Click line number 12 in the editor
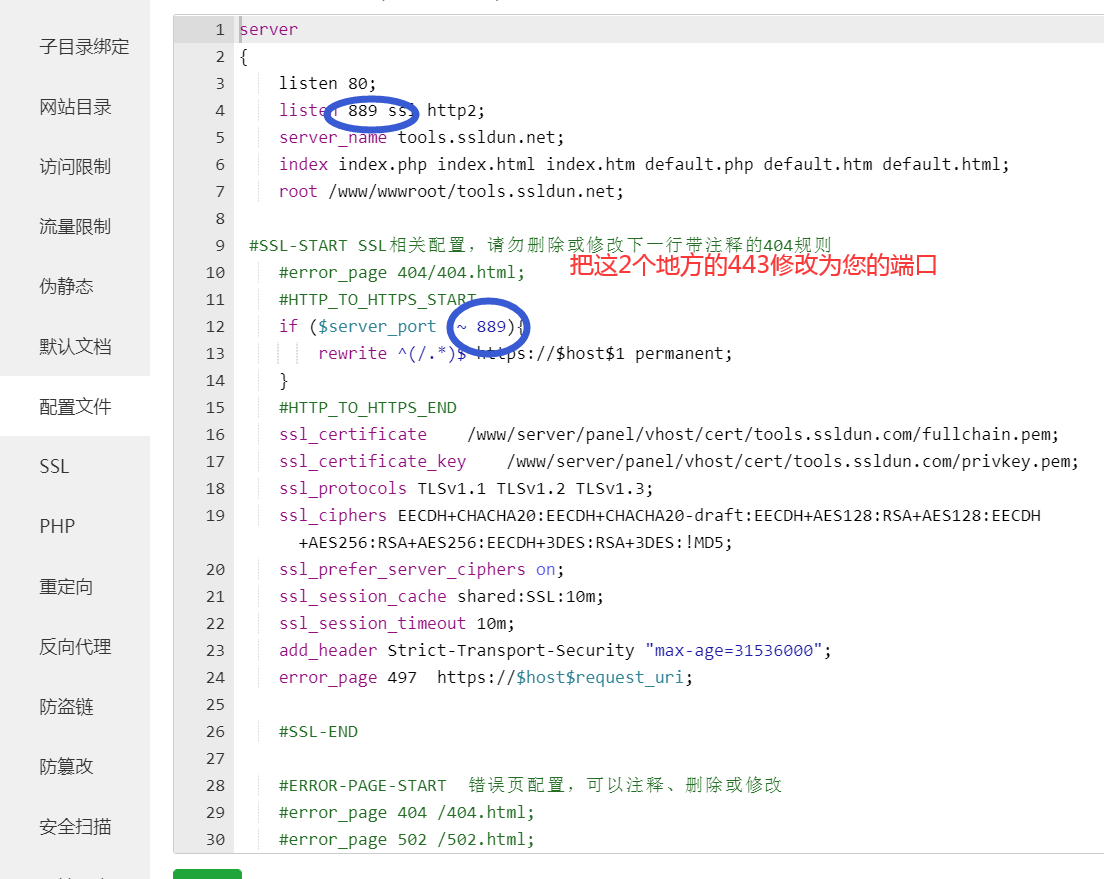This screenshot has height=879, width=1104. click(215, 326)
